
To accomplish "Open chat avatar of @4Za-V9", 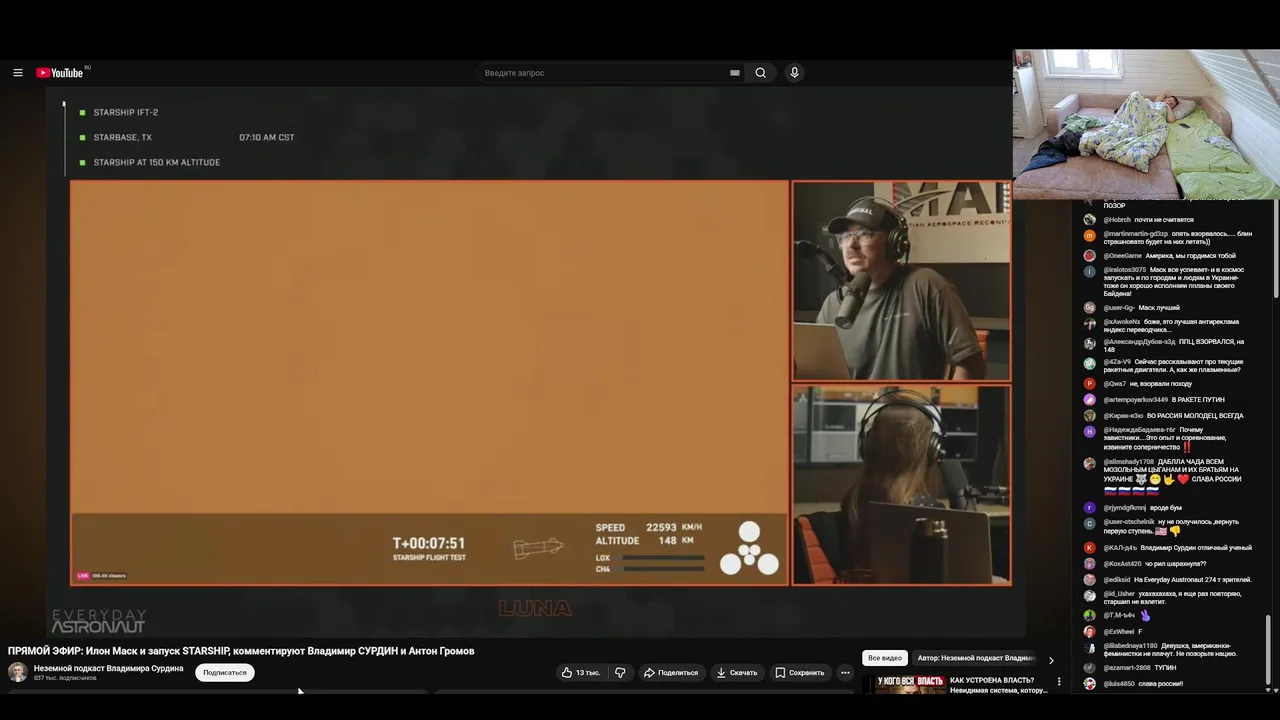I will [x=1090, y=364].
